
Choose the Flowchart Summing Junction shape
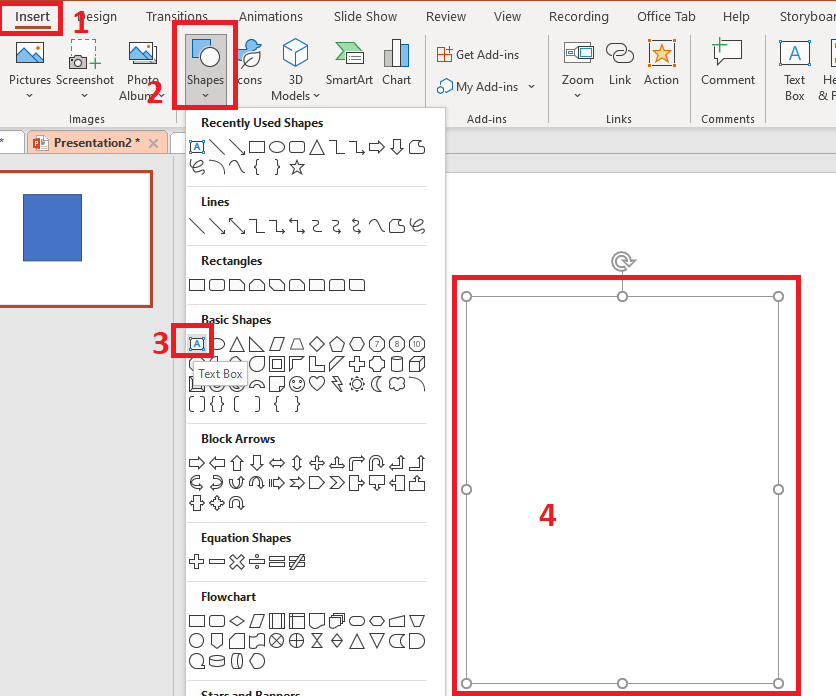pyautogui.click(x=277, y=641)
